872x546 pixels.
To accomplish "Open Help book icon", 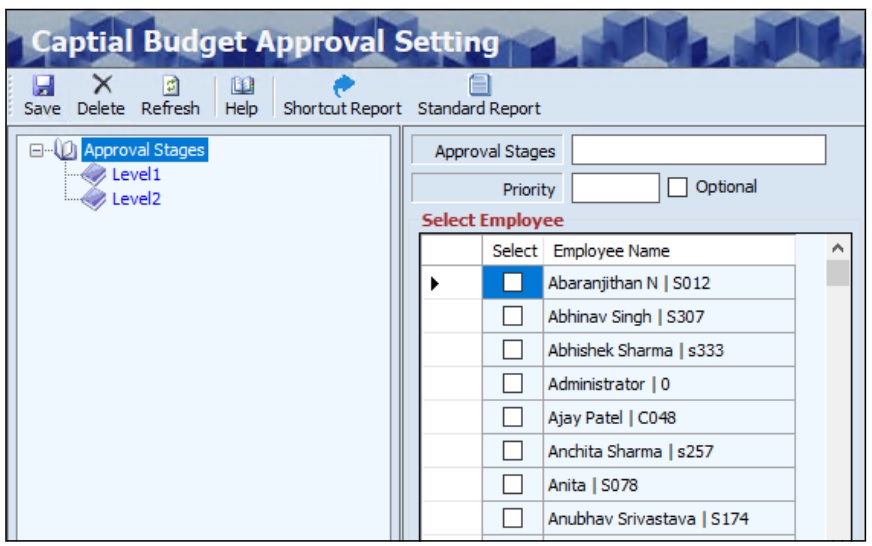I will [x=241, y=86].
